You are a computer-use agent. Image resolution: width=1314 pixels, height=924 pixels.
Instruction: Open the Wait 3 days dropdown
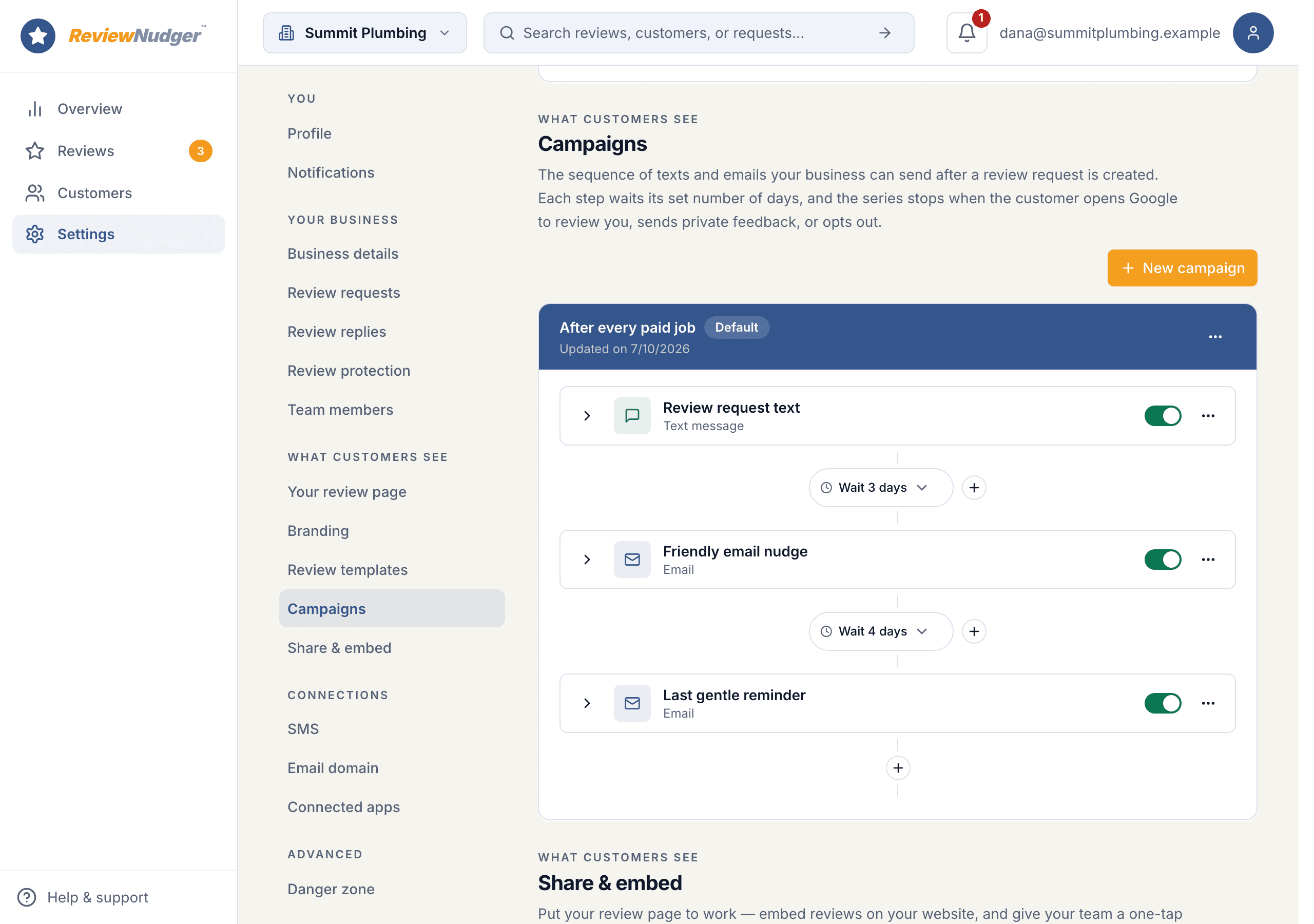(891, 493)
